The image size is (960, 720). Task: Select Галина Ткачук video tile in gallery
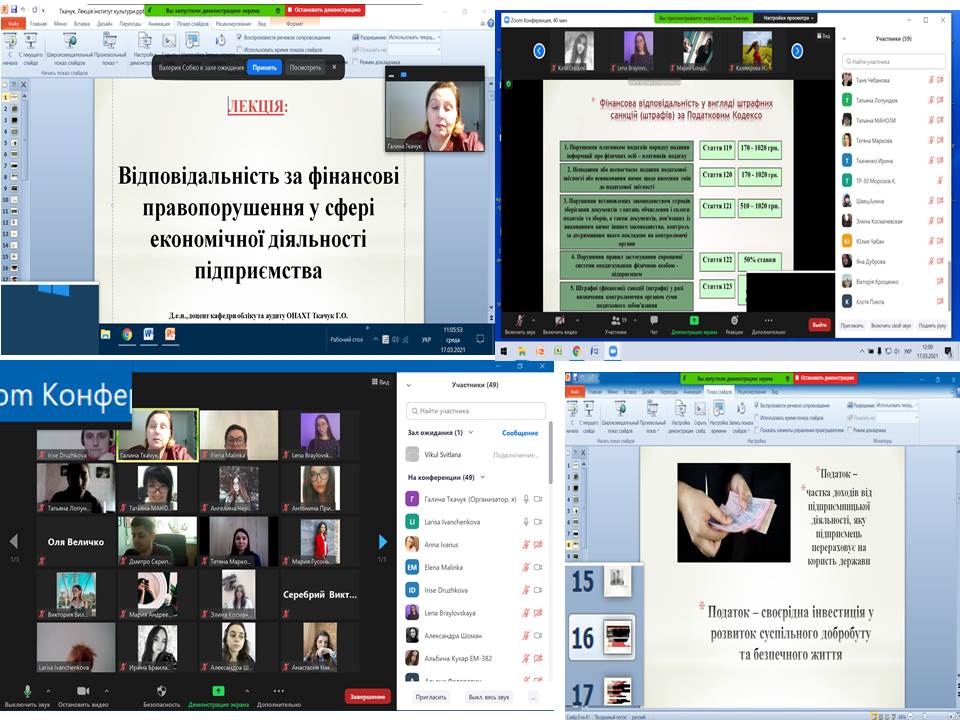(157, 435)
